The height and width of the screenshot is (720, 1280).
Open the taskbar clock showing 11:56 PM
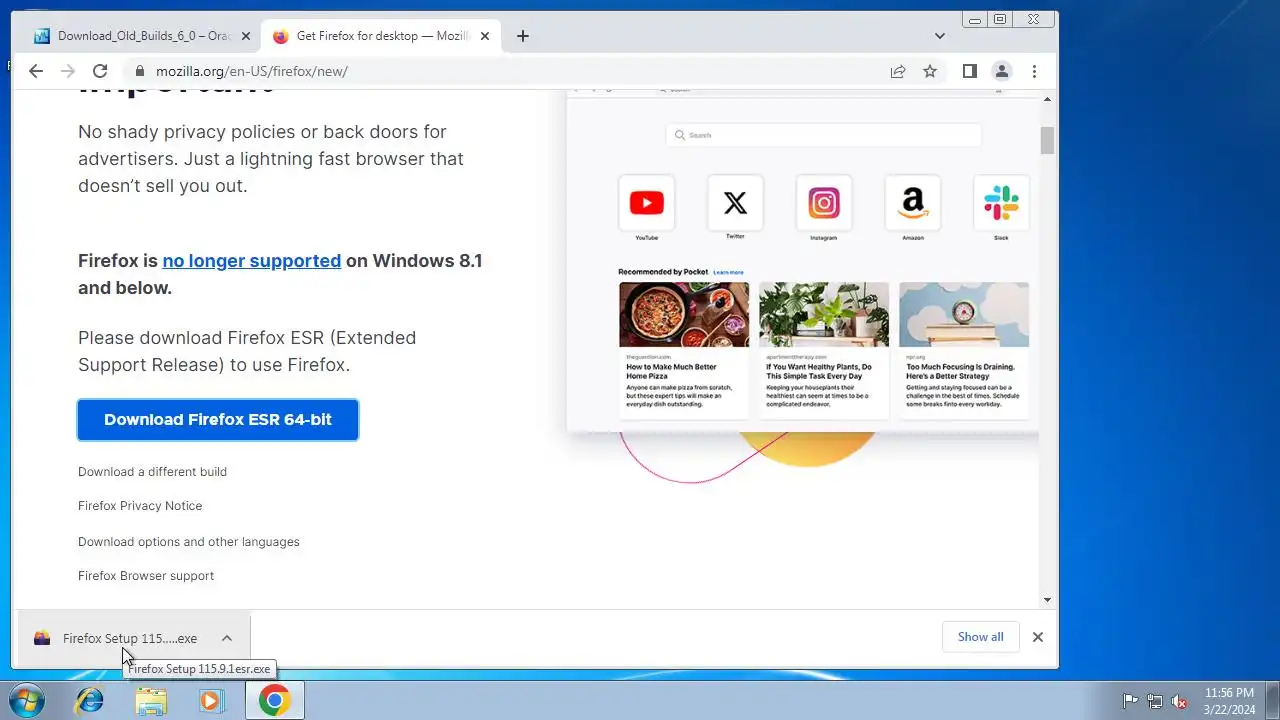point(1229,701)
